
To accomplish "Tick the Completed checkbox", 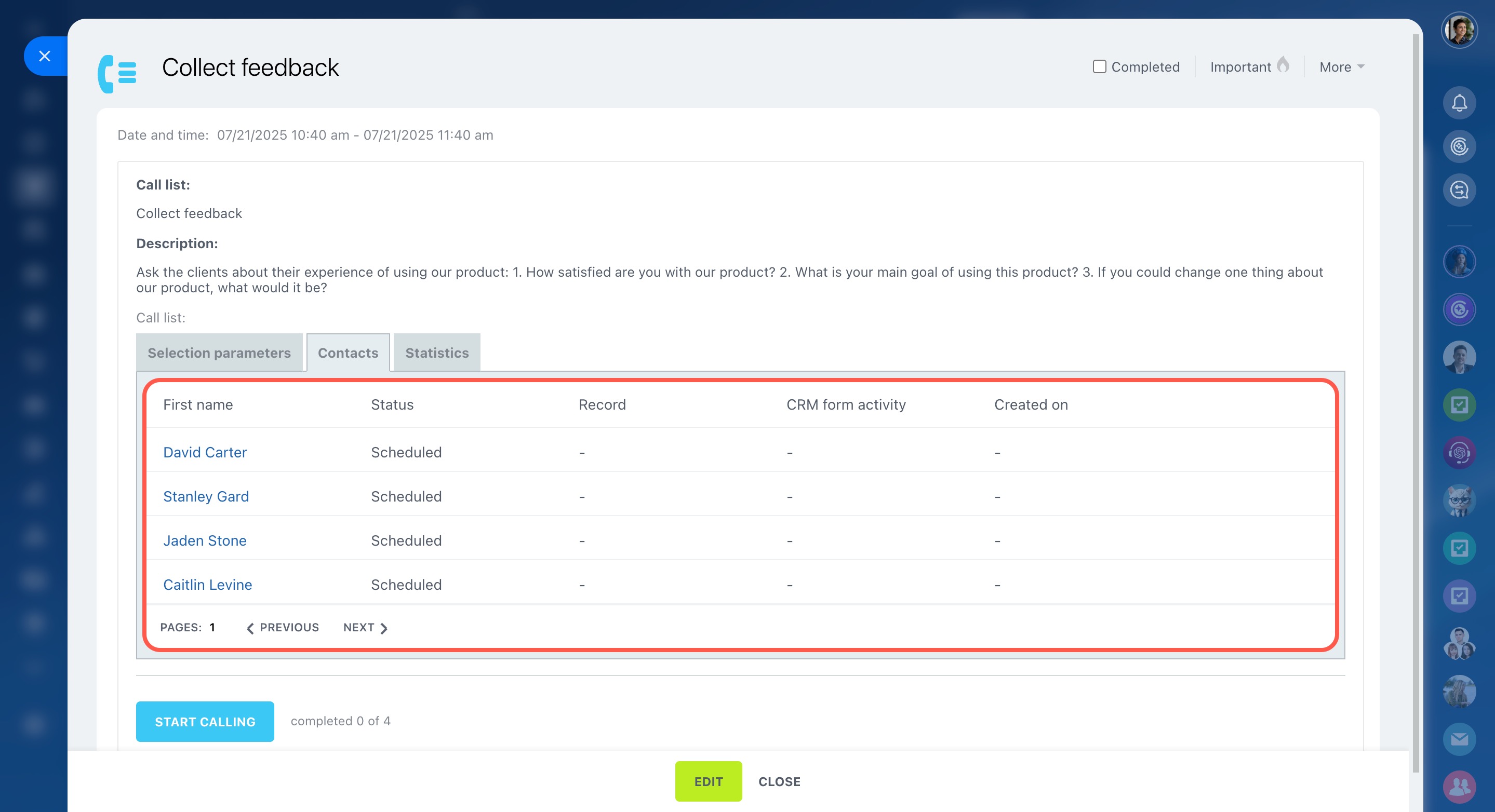I will 1099,66.
